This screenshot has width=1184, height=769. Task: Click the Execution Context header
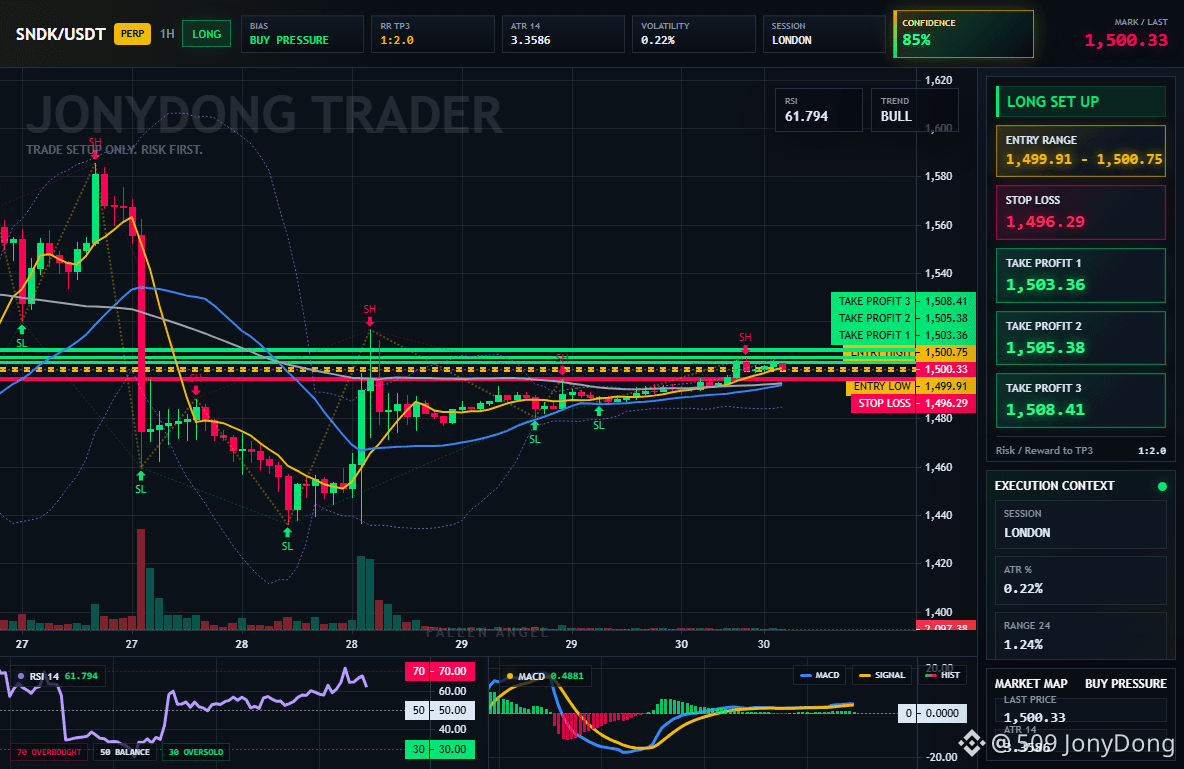pyautogui.click(x=1054, y=486)
